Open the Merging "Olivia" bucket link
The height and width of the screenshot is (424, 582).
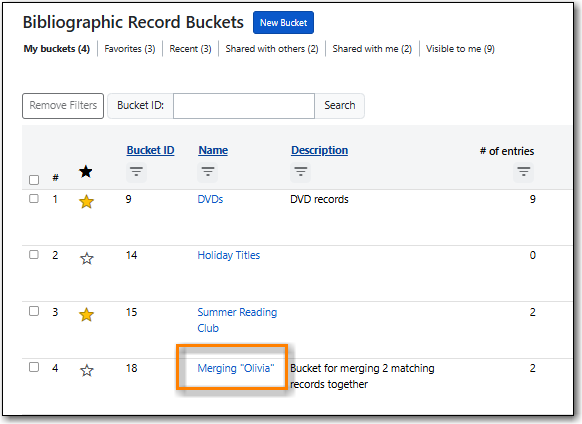[236, 368]
